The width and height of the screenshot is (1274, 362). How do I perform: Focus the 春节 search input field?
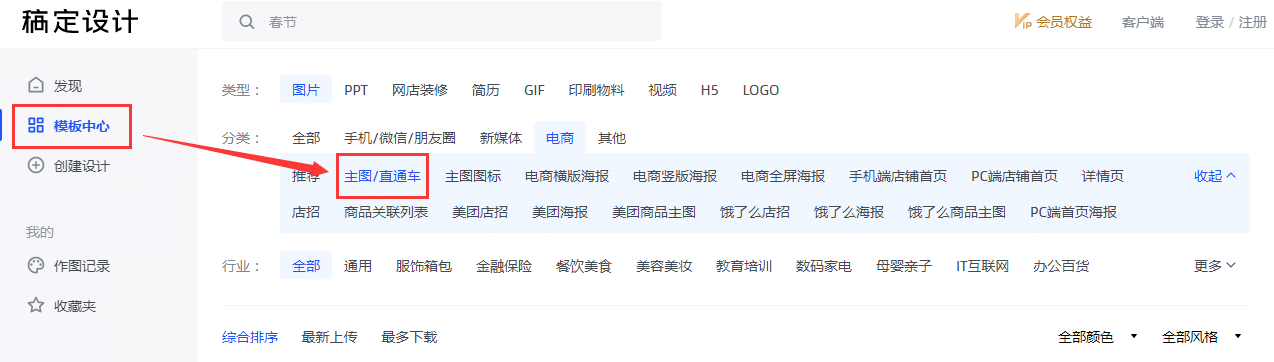tap(442, 21)
